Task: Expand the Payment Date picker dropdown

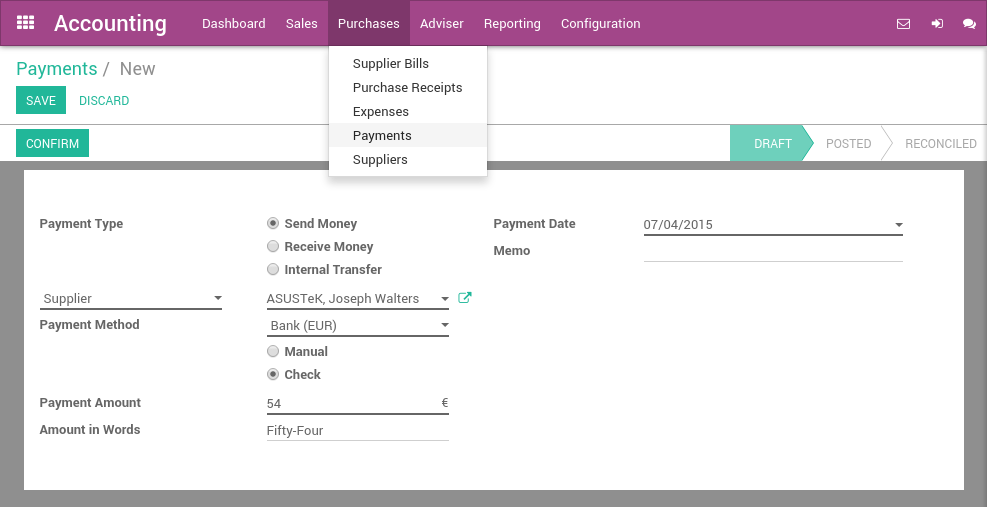Action: tap(898, 225)
